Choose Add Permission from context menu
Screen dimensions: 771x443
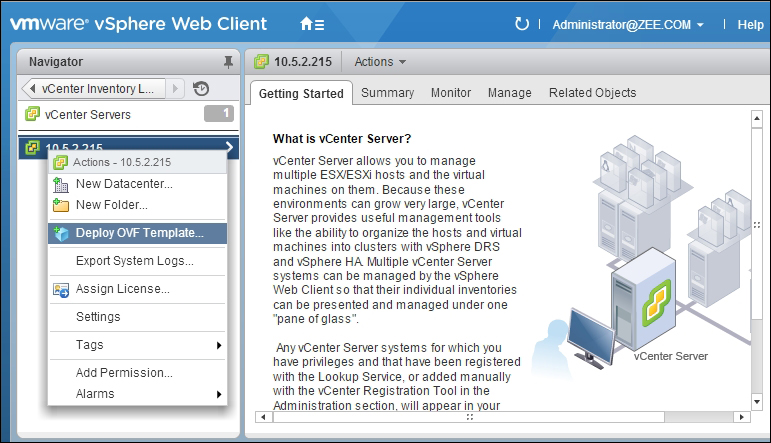click(x=124, y=373)
